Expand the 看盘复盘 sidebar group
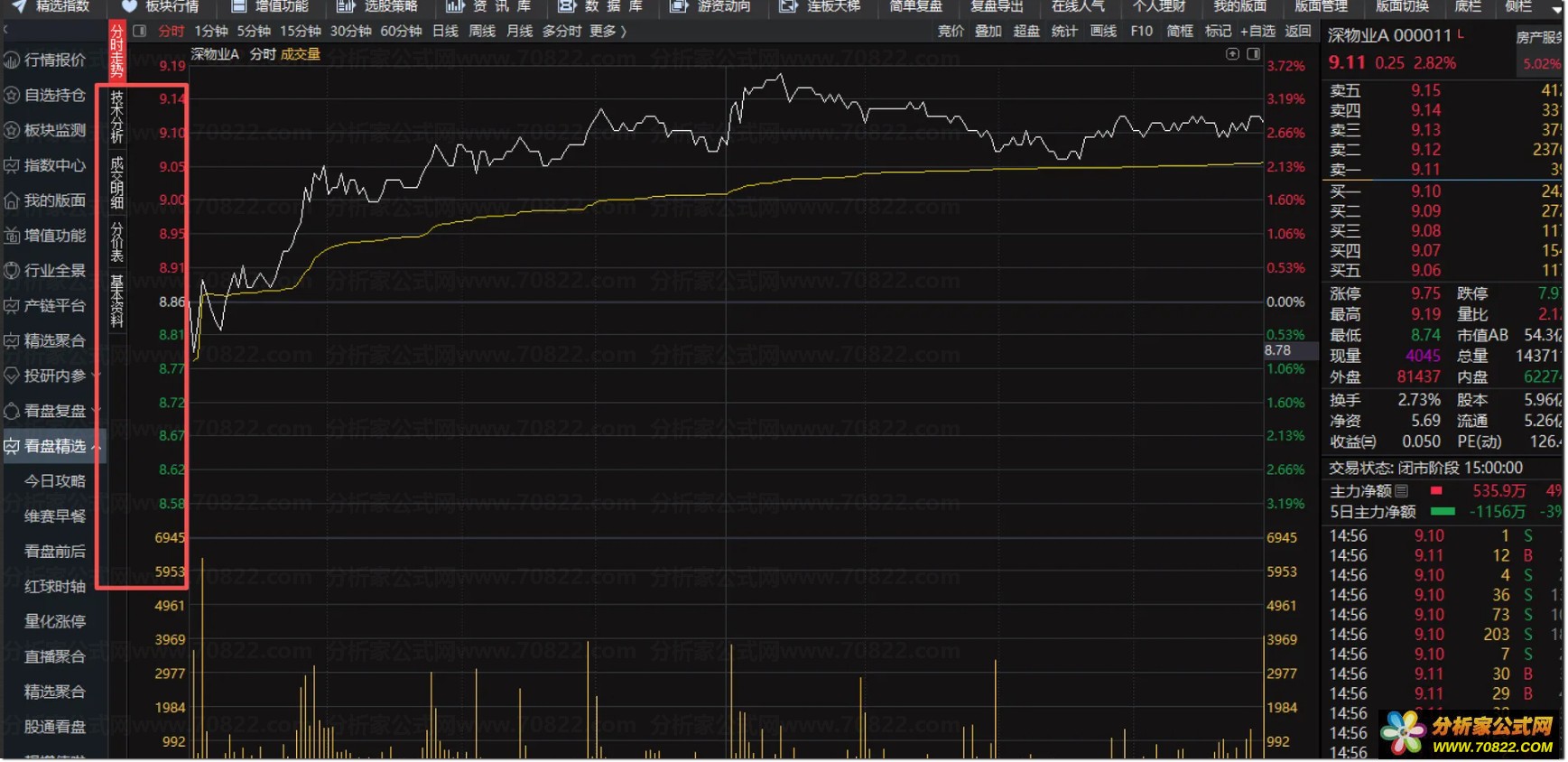This screenshot has width=1568, height=762. click(96, 412)
